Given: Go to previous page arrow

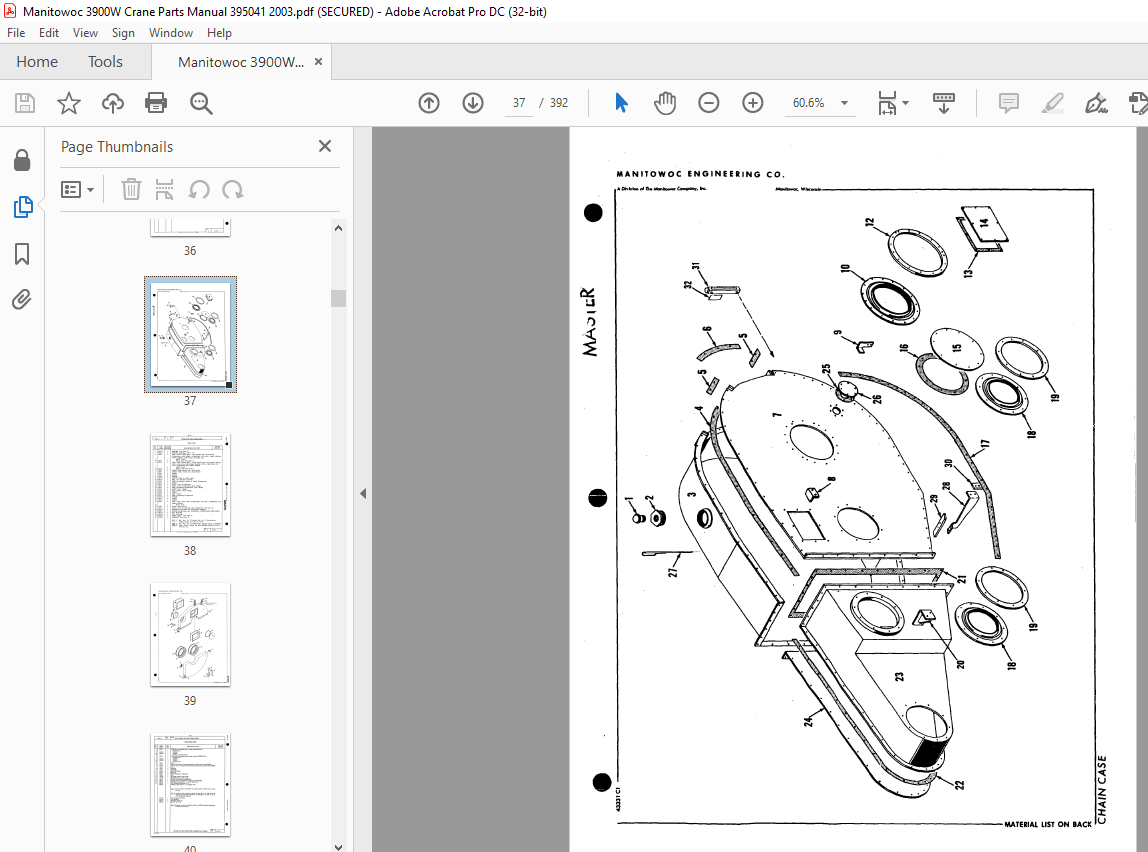Looking at the screenshot, I should [x=429, y=103].
